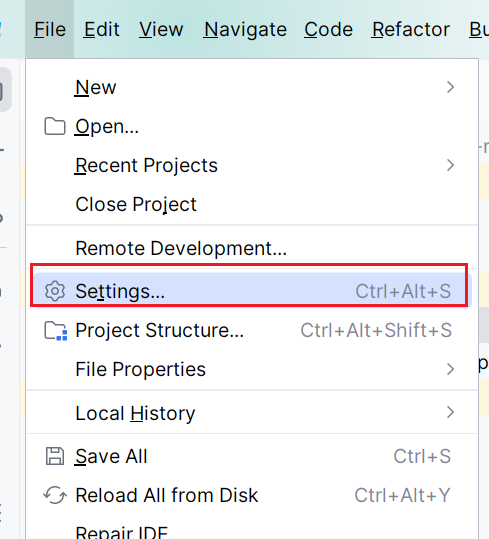The image size is (489, 539).
Task: Click the folder icon beside Open
Action: click(55, 126)
